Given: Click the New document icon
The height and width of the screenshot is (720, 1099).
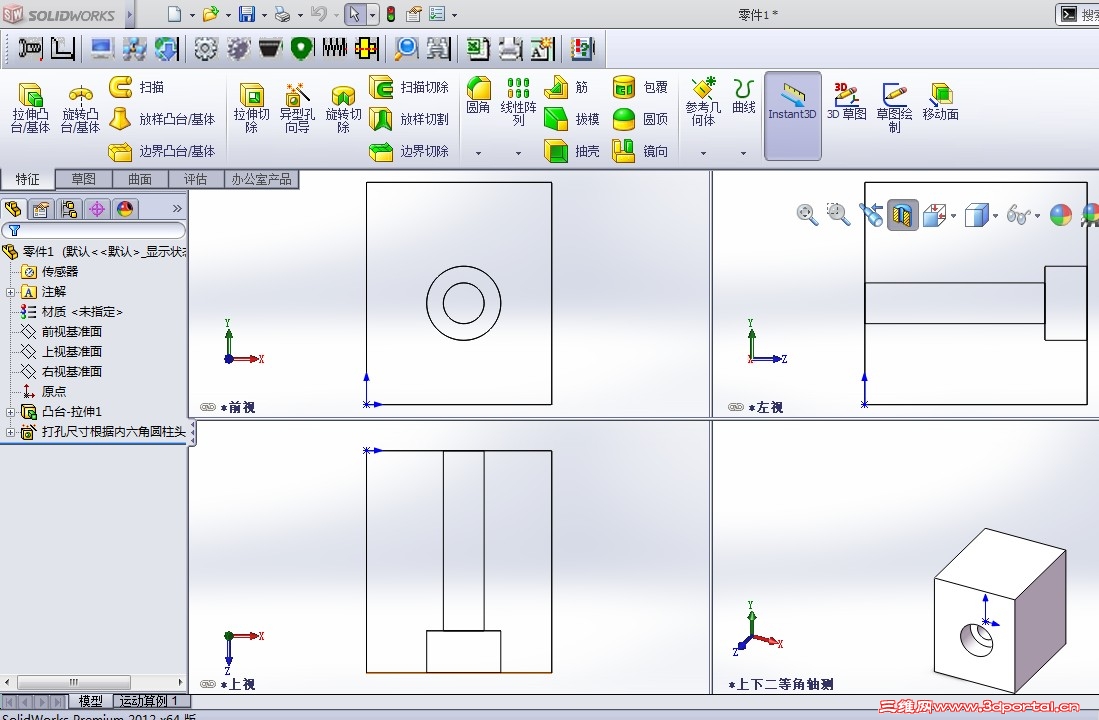Looking at the screenshot, I should (175, 14).
